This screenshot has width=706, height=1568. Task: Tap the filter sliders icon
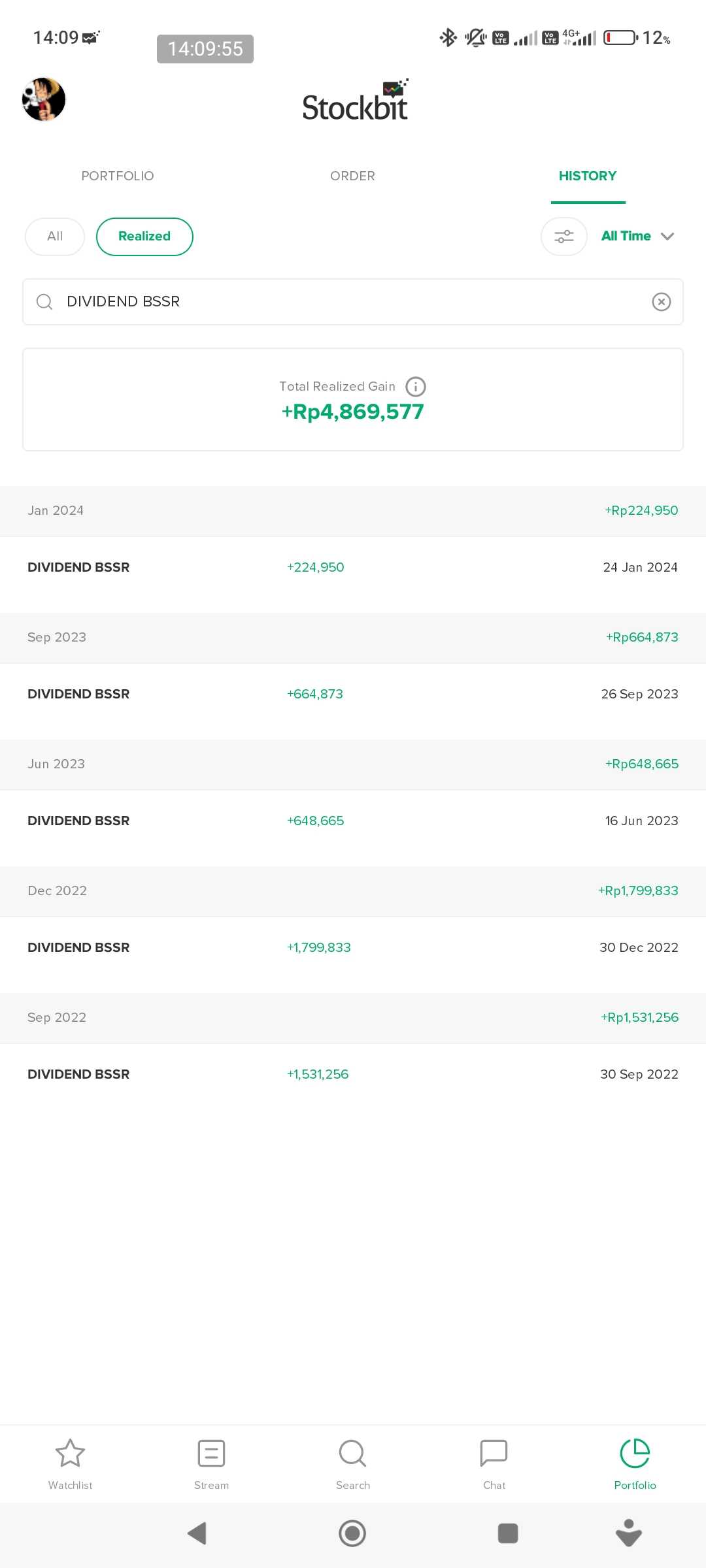[x=563, y=237]
